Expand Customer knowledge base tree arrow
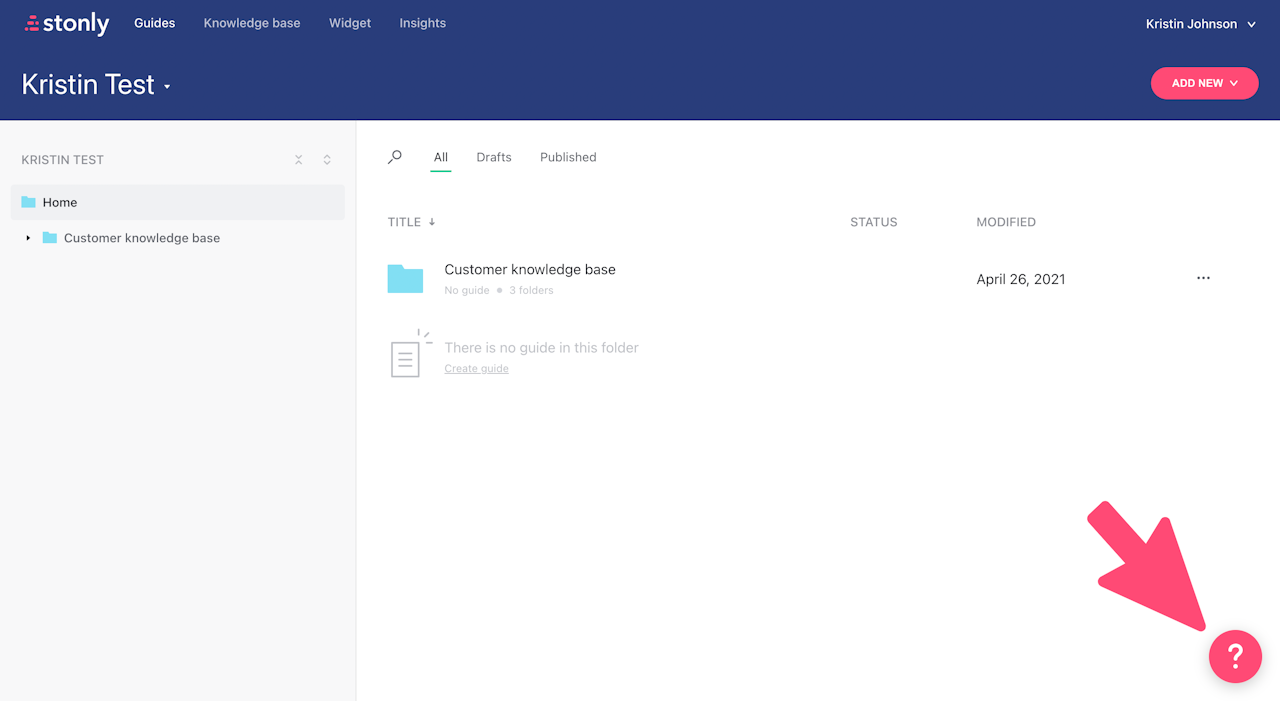Image resolution: width=1280 pixels, height=701 pixels. tap(28, 238)
